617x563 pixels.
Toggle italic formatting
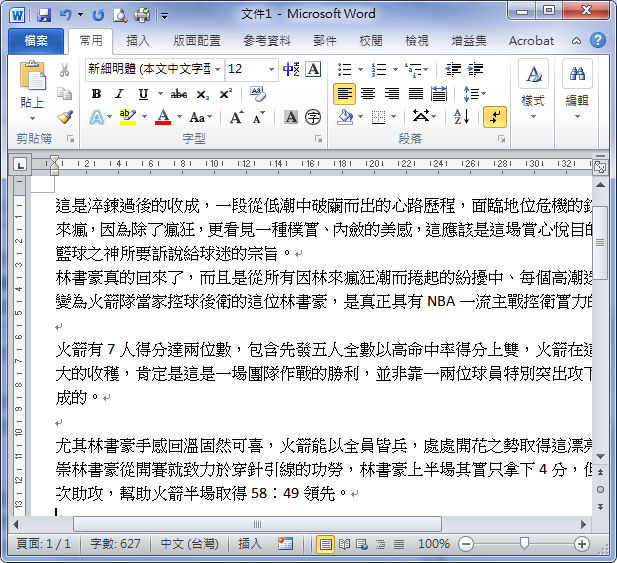pyautogui.click(x=119, y=94)
